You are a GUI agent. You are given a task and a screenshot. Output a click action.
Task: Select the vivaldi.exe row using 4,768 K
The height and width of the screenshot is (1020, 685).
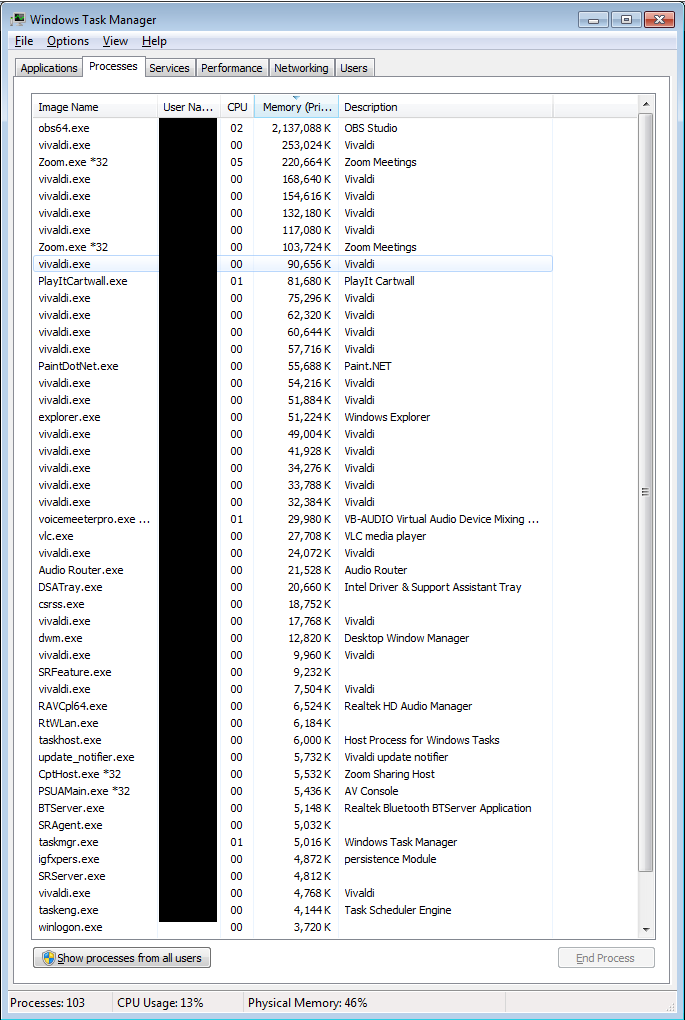pos(293,893)
